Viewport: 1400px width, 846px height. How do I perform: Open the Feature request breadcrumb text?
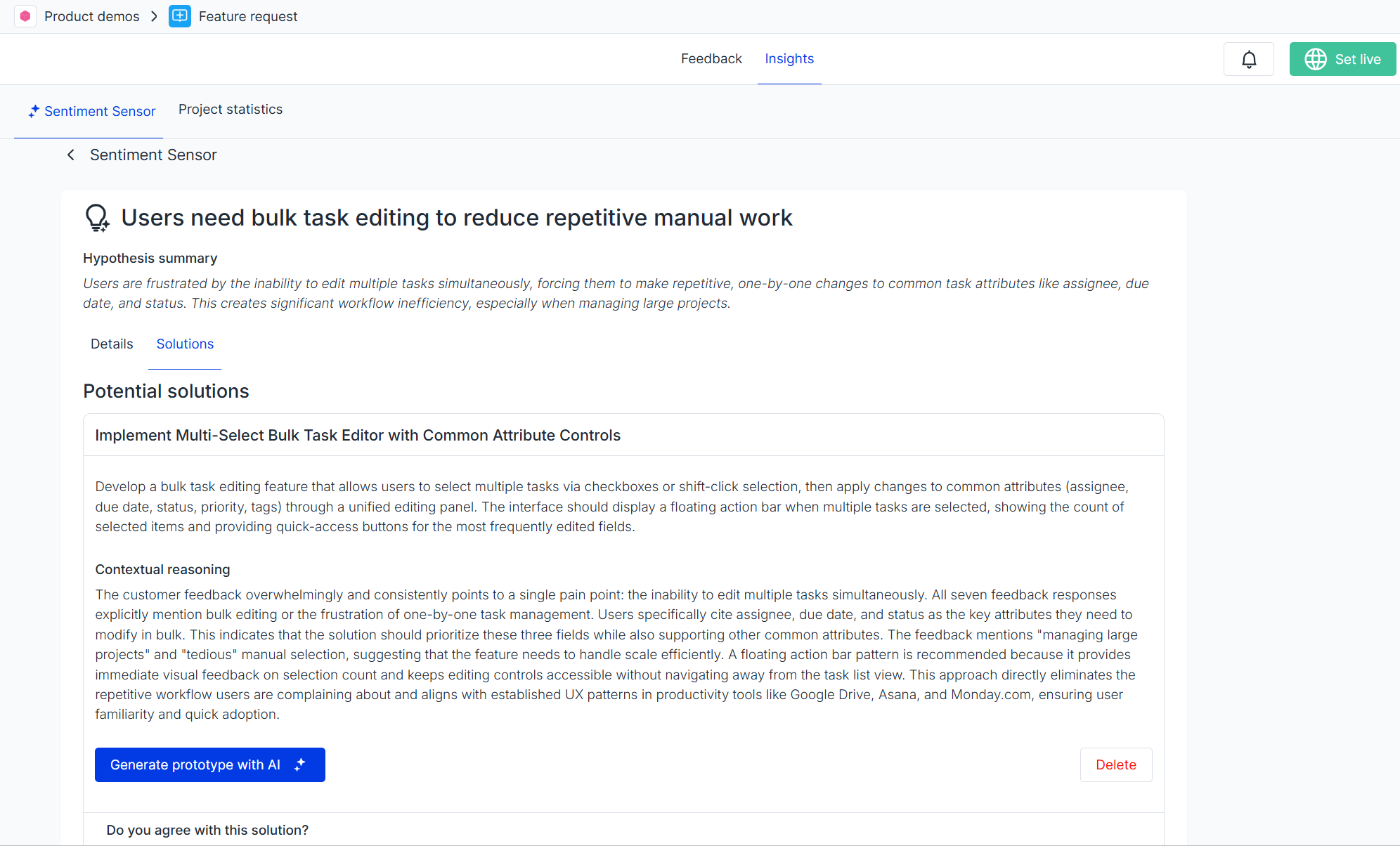tap(247, 16)
